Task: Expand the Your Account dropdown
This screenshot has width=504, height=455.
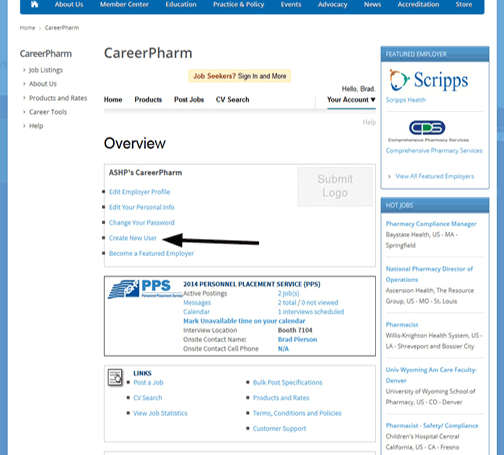Action: point(351,100)
